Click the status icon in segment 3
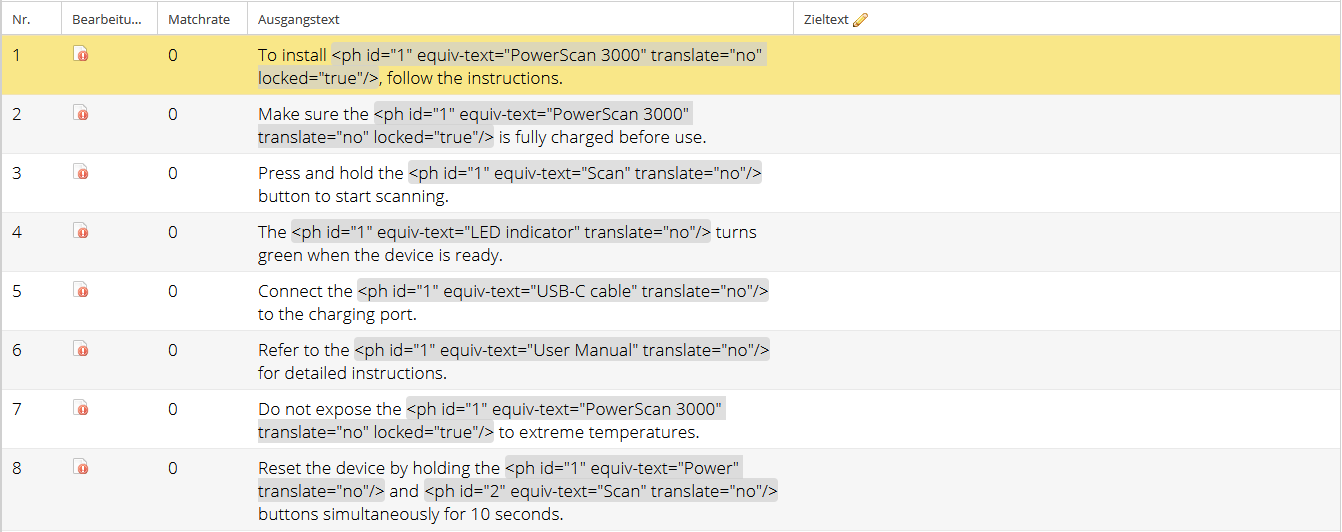The width and height of the screenshot is (1342, 532). coord(81,172)
